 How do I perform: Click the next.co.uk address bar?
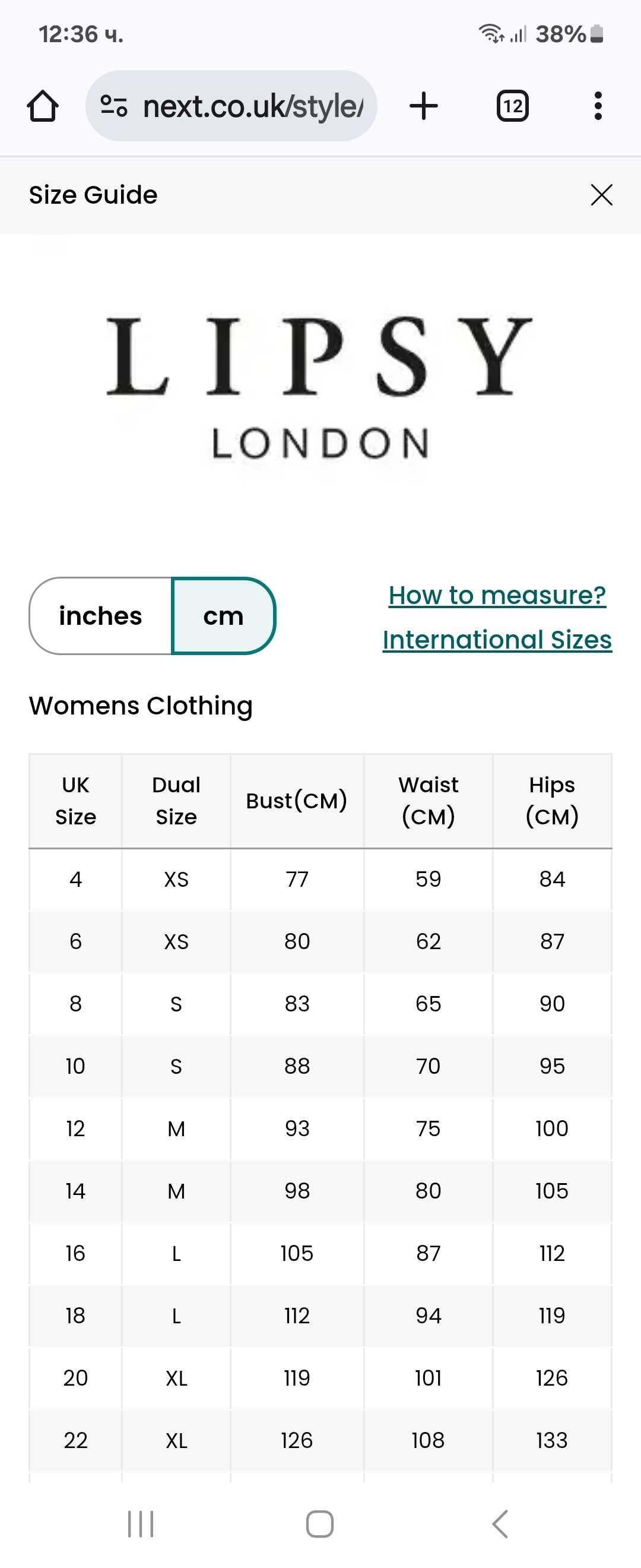coord(231,106)
